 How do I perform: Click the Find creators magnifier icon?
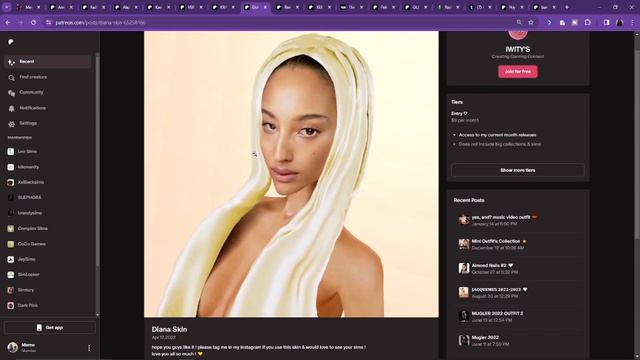pyautogui.click(x=11, y=78)
